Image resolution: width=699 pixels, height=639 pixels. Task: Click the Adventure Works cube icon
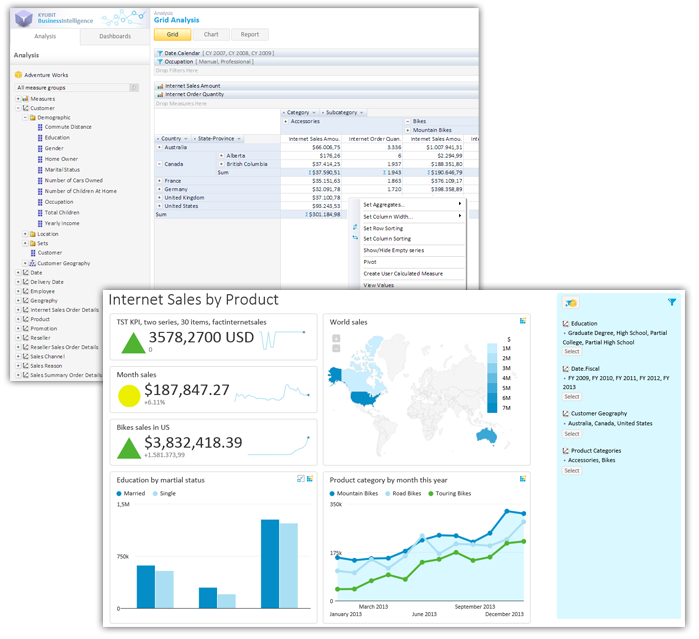(18, 75)
